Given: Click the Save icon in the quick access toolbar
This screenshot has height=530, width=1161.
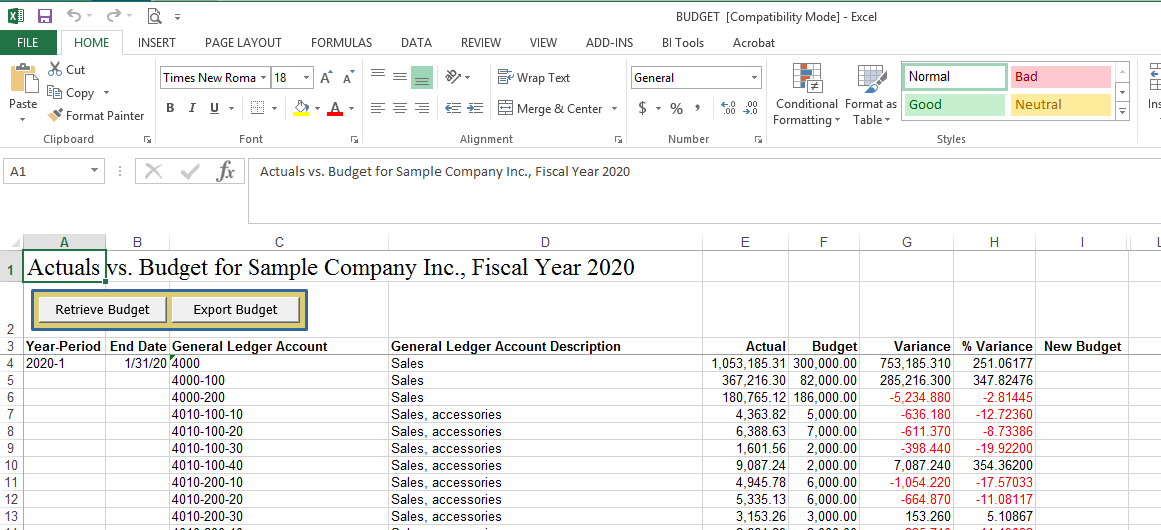Looking at the screenshot, I should [x=44, y=16].
